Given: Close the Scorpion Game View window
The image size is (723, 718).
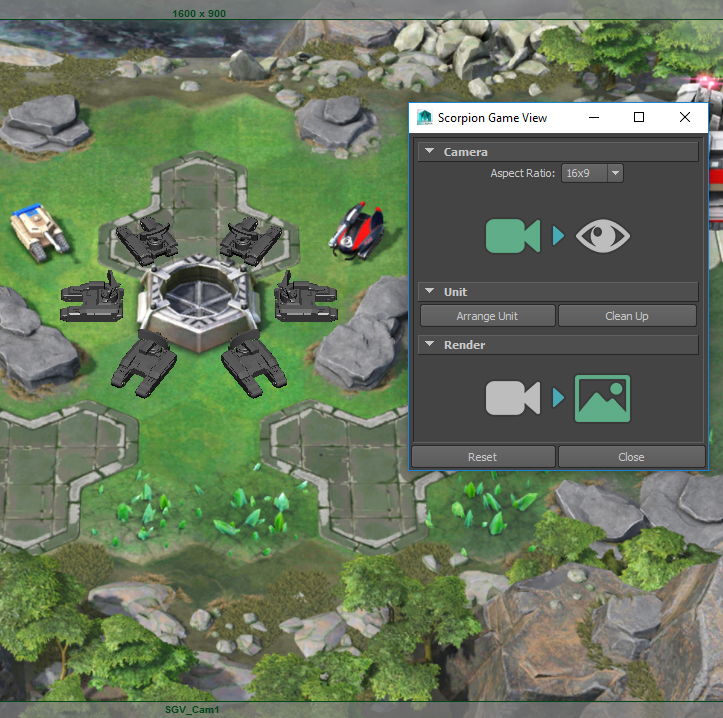Looking at the screenshot, I should click(x=685, y=118).
